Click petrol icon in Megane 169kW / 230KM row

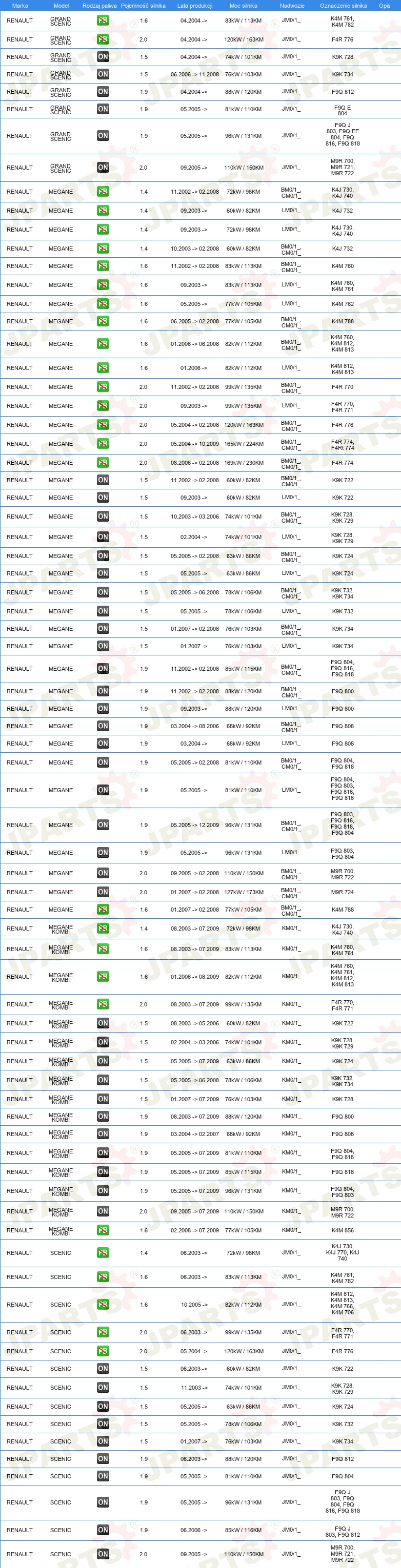click(x=103, y=463)
